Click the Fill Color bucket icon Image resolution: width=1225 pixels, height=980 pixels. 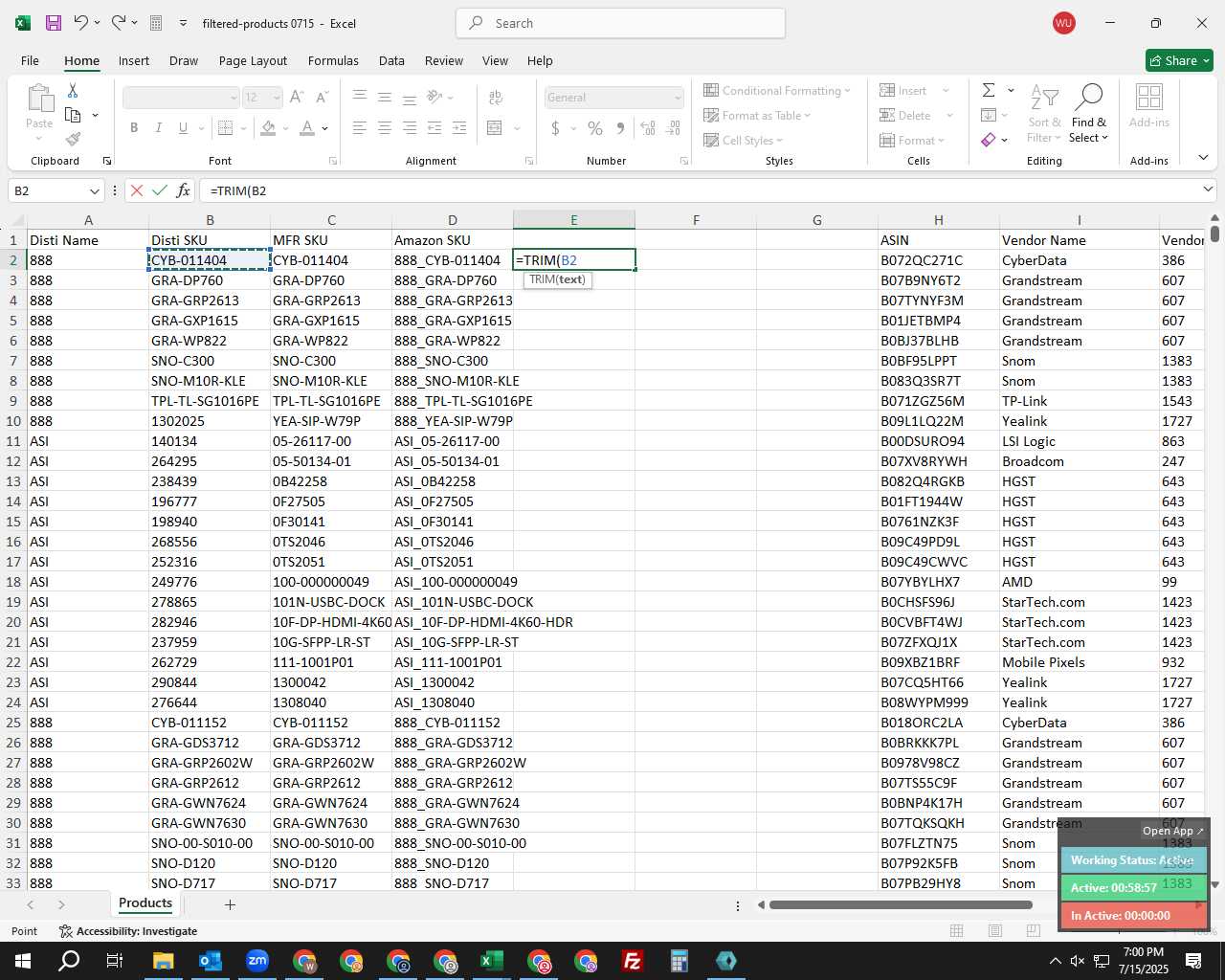269,127
